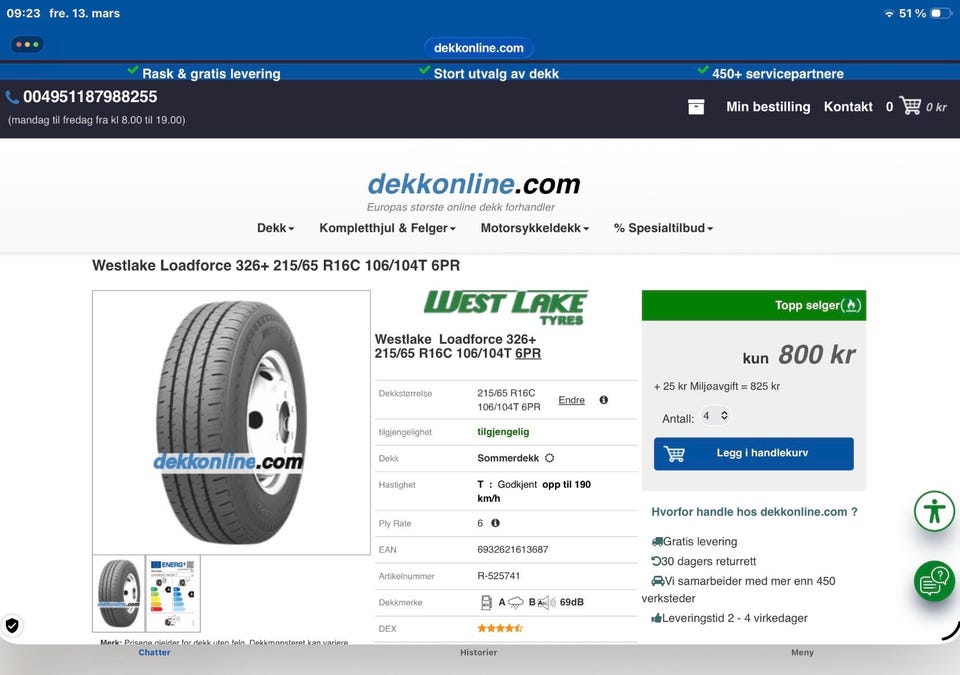The width and height of the screenshot is (960, 675).
Task: Click the EAN number 6932621613687
Action: pyautogui.click(x=512, y=549)
